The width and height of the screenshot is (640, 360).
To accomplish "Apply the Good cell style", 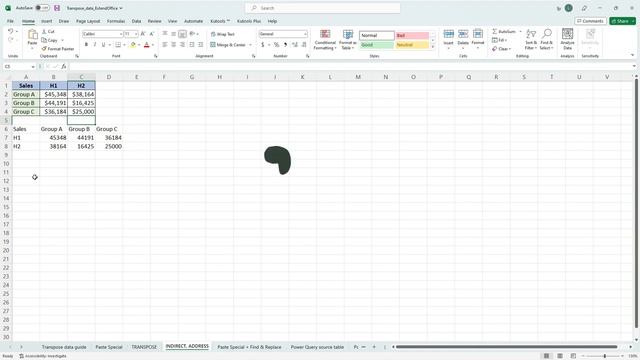I will click(376, 45).
